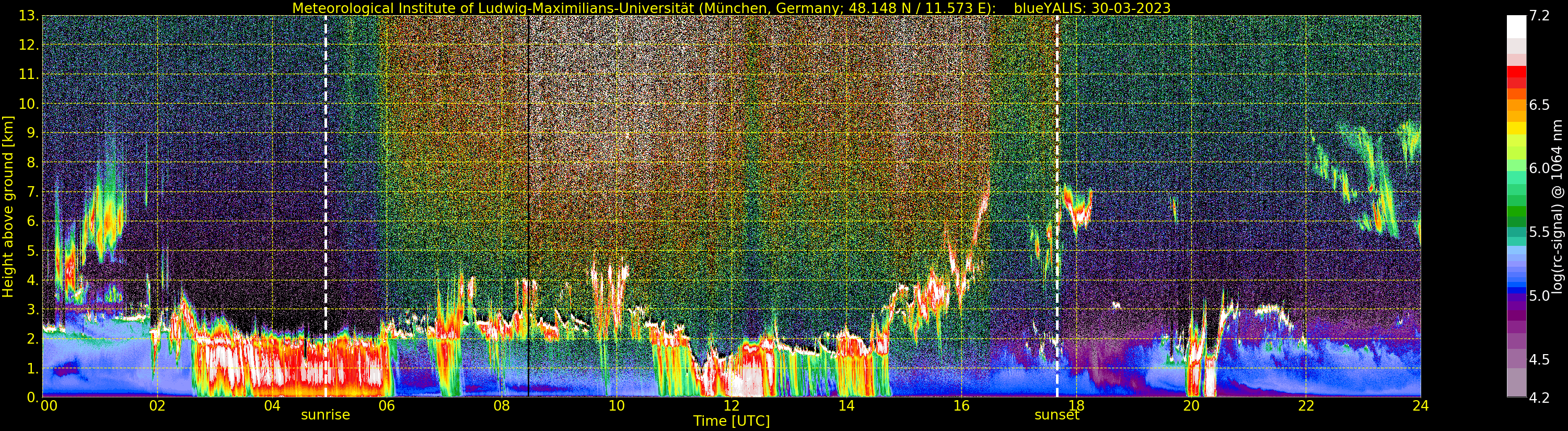1568x431 pixels.
Task: Click the 7 km height tick label
Action: (34, 192)
